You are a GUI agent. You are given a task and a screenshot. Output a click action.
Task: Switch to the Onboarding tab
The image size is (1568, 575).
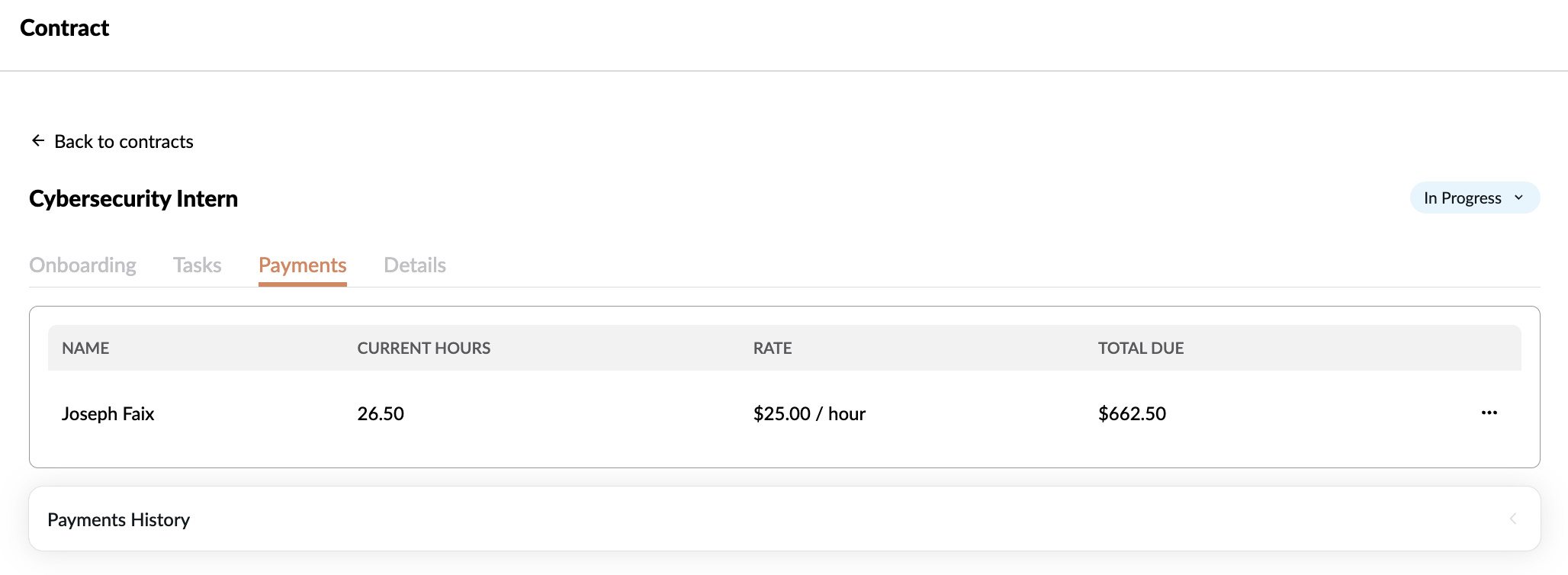(82, 265)
